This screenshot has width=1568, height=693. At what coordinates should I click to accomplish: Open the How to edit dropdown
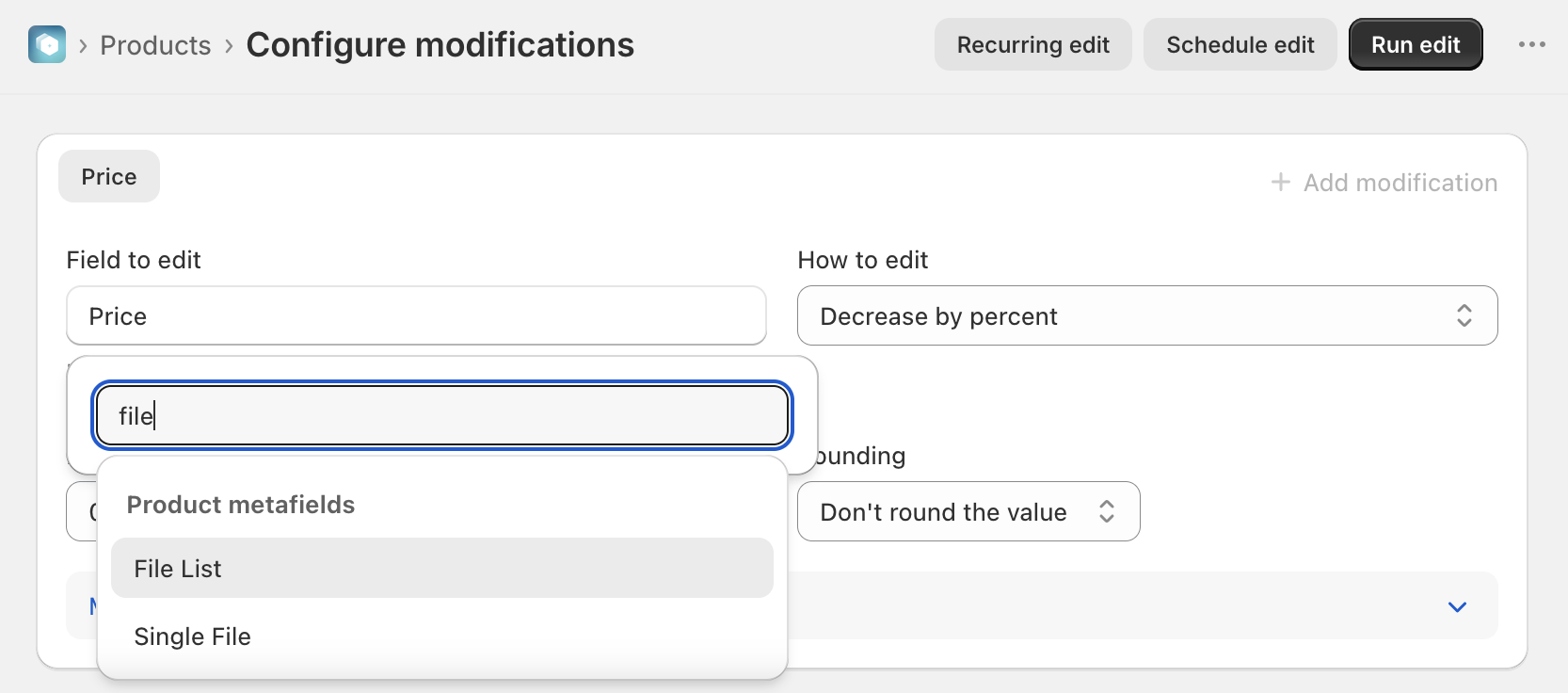(1147, 315)
